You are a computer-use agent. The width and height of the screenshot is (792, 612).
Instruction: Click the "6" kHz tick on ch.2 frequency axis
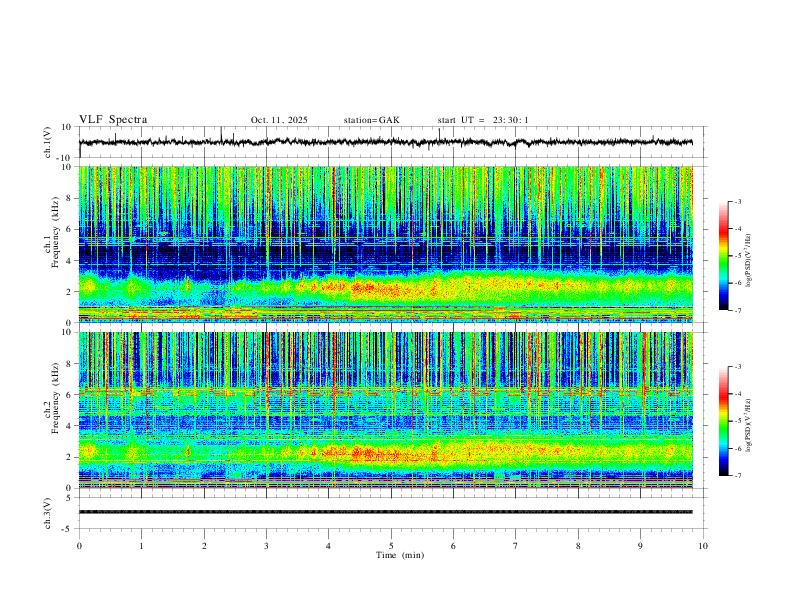click(x=69, y=395)
